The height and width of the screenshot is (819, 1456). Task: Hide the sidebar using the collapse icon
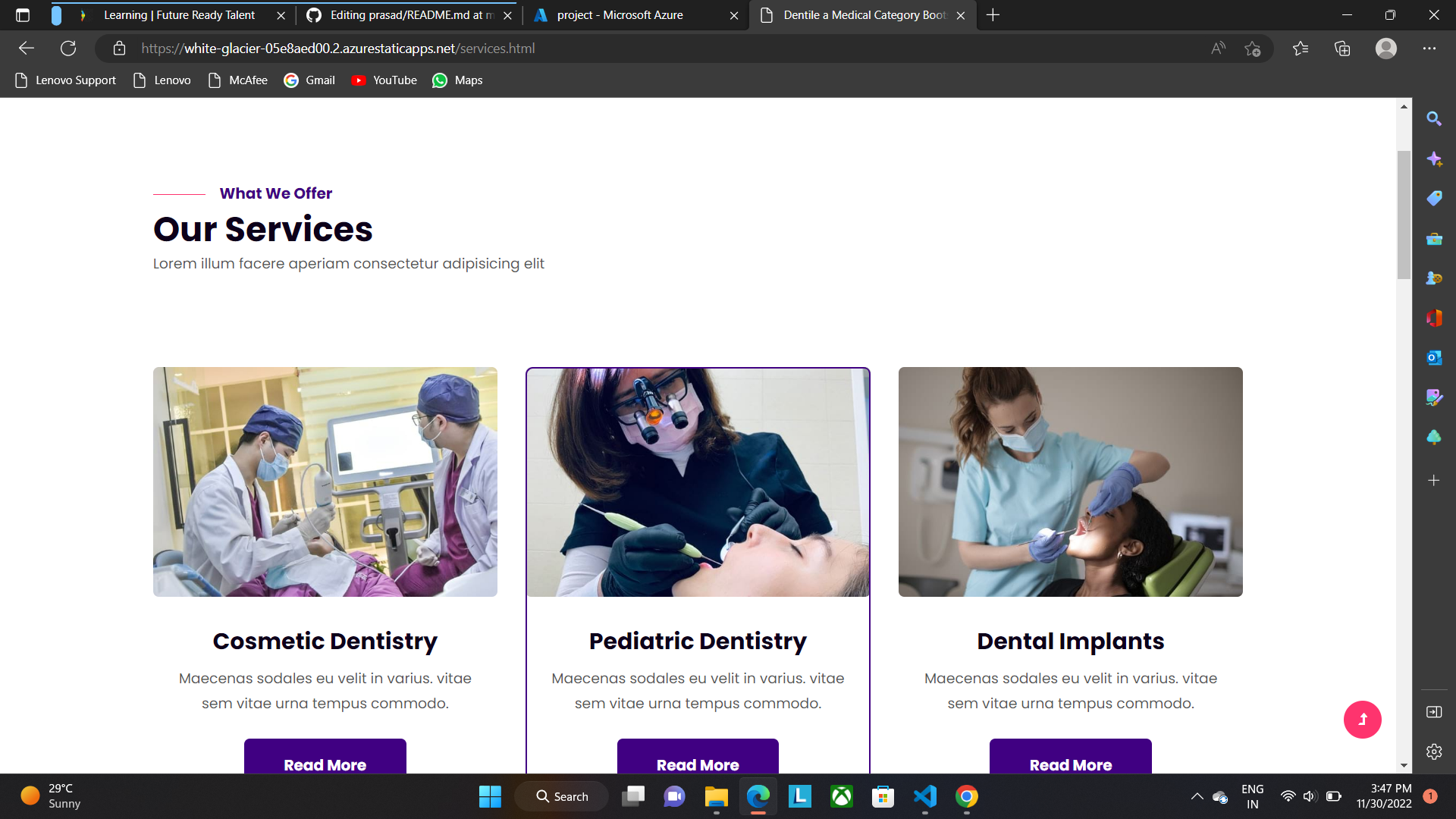(x=1434, y=712)
